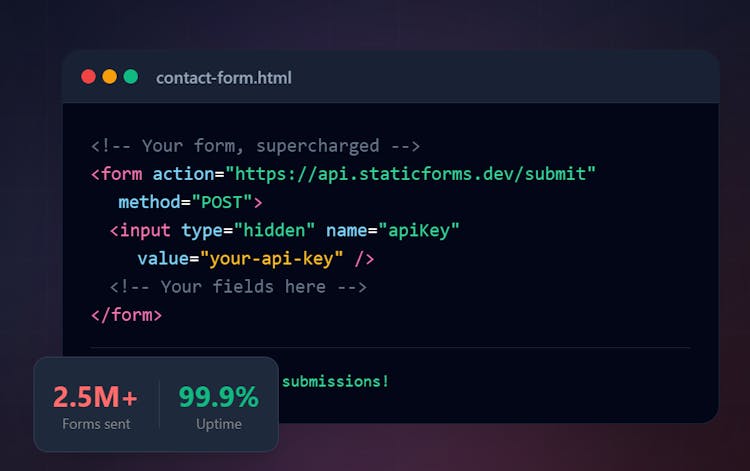Click the method attribute name
Screen dimensions: 750x471
(148, 202)
